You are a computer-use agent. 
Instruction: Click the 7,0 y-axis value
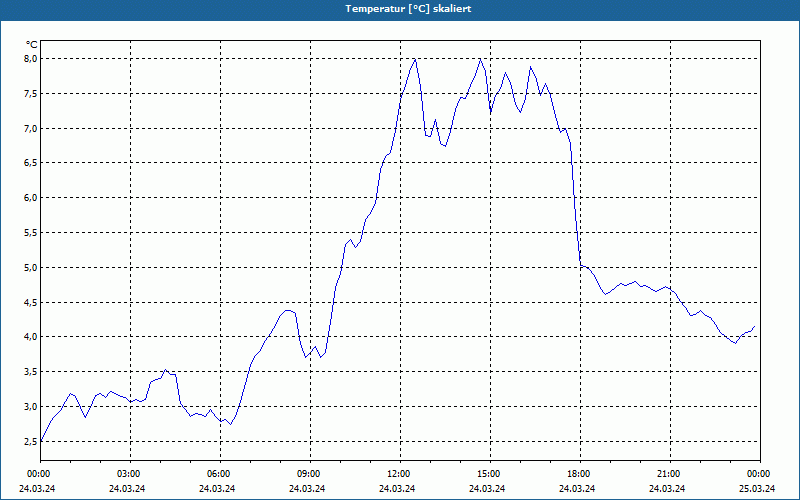coord(31,128)
